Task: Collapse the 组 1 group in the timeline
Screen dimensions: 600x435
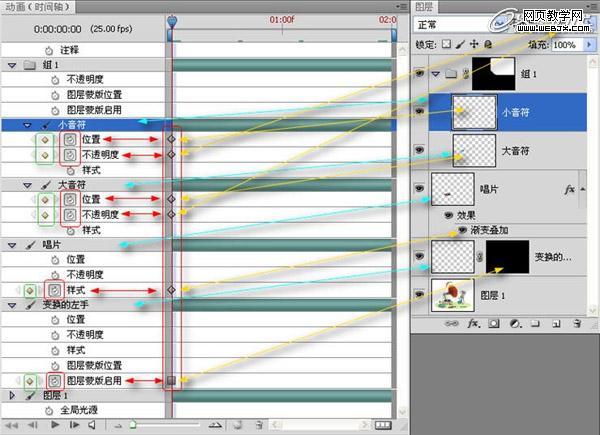Action: [12, 64]
